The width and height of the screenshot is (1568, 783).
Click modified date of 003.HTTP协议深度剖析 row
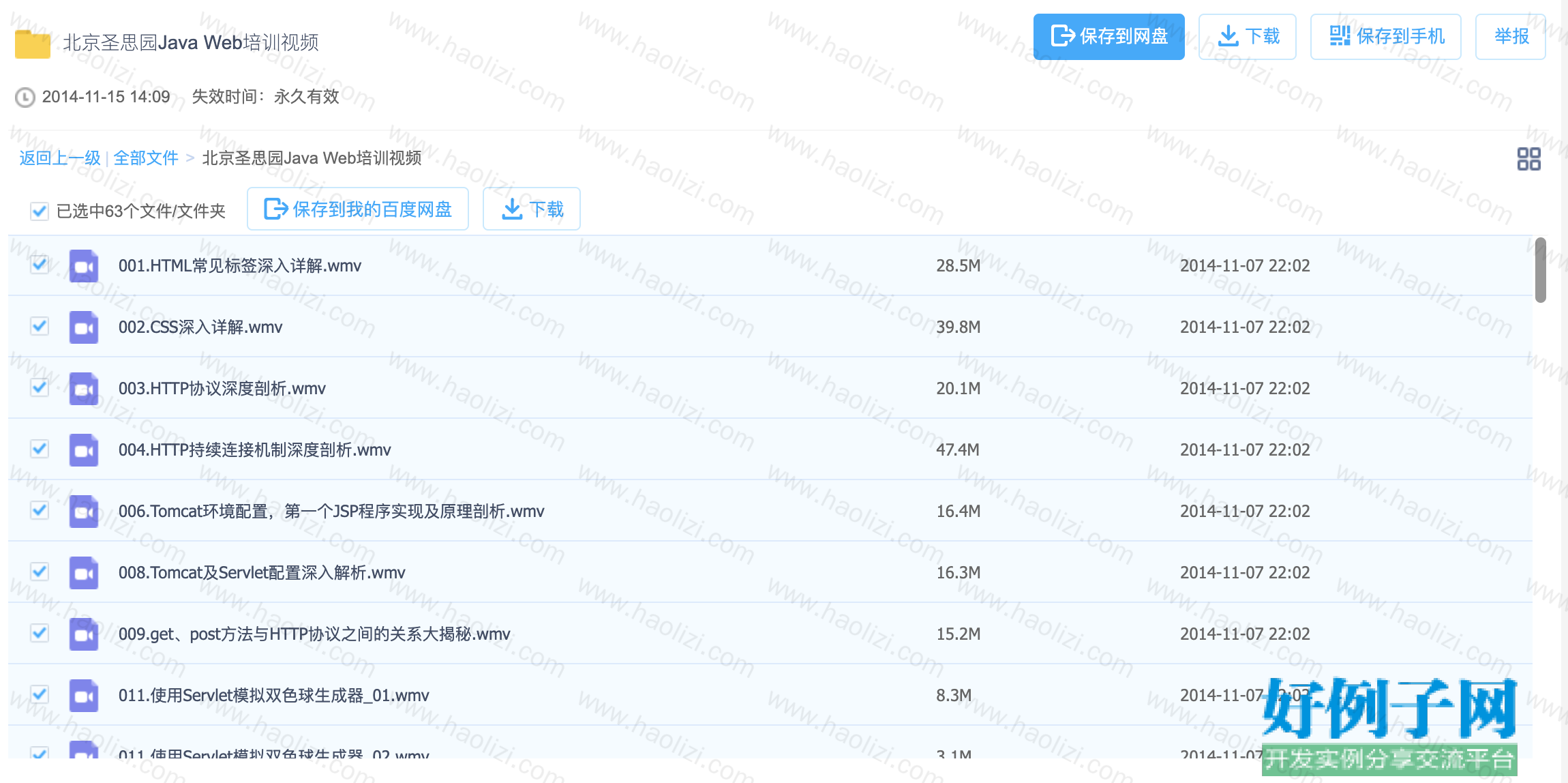1245,389
